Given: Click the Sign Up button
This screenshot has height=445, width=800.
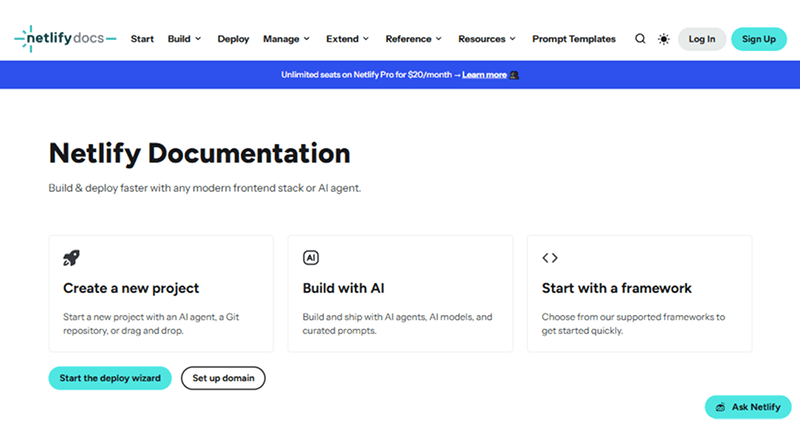Looking at the screenshot, I should [x=759, y=39].
